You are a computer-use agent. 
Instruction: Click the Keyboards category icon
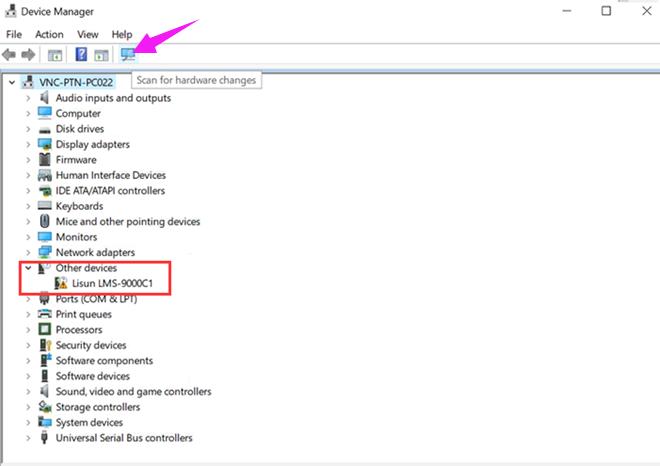(x=45, y=206)
